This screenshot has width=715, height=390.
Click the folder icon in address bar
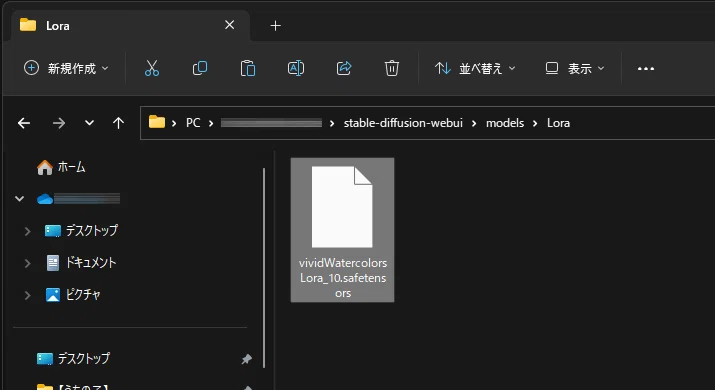(157, 122)
